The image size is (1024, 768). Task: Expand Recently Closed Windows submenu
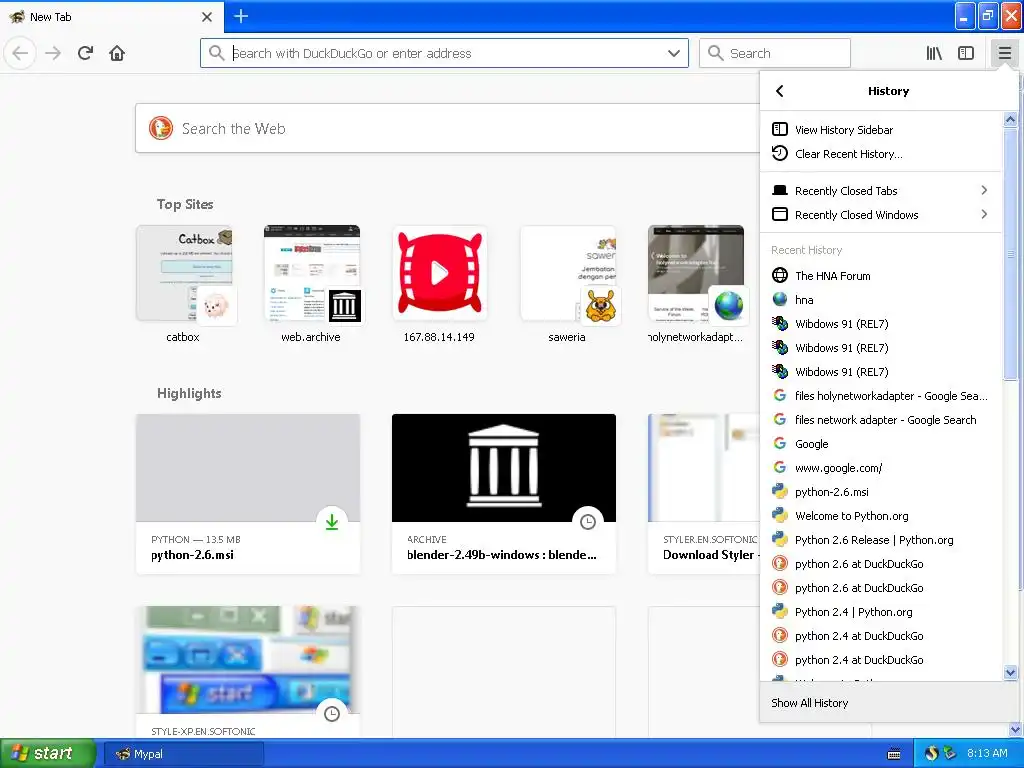tap(880, 215)
